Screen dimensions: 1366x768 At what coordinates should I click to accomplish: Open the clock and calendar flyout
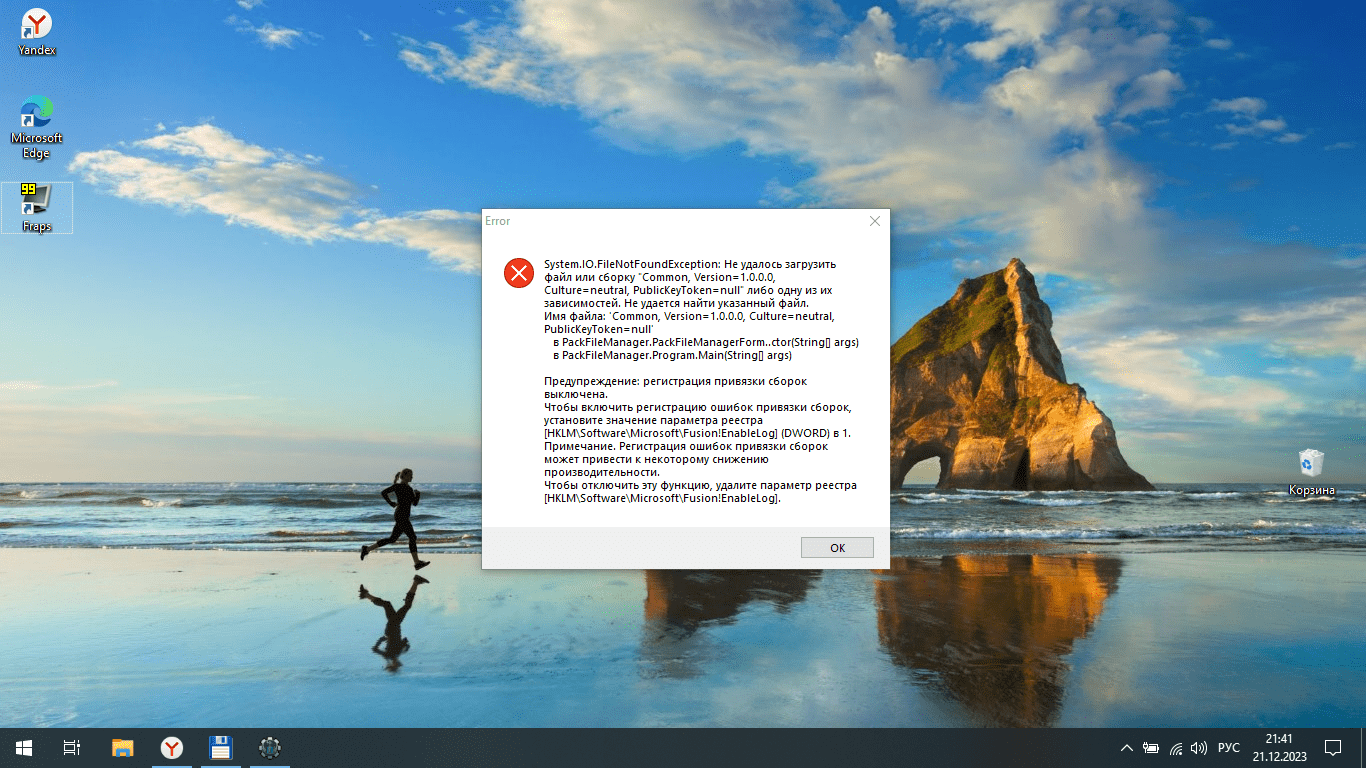pyautogui.click(x=1278, y=748)
